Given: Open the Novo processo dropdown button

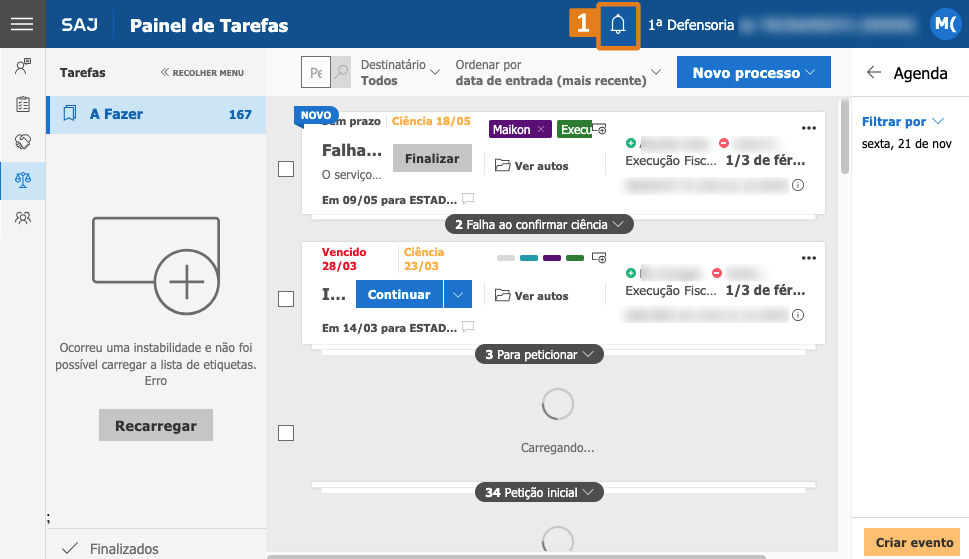Looking at the screenshot, I should click(x=753, y=72).
